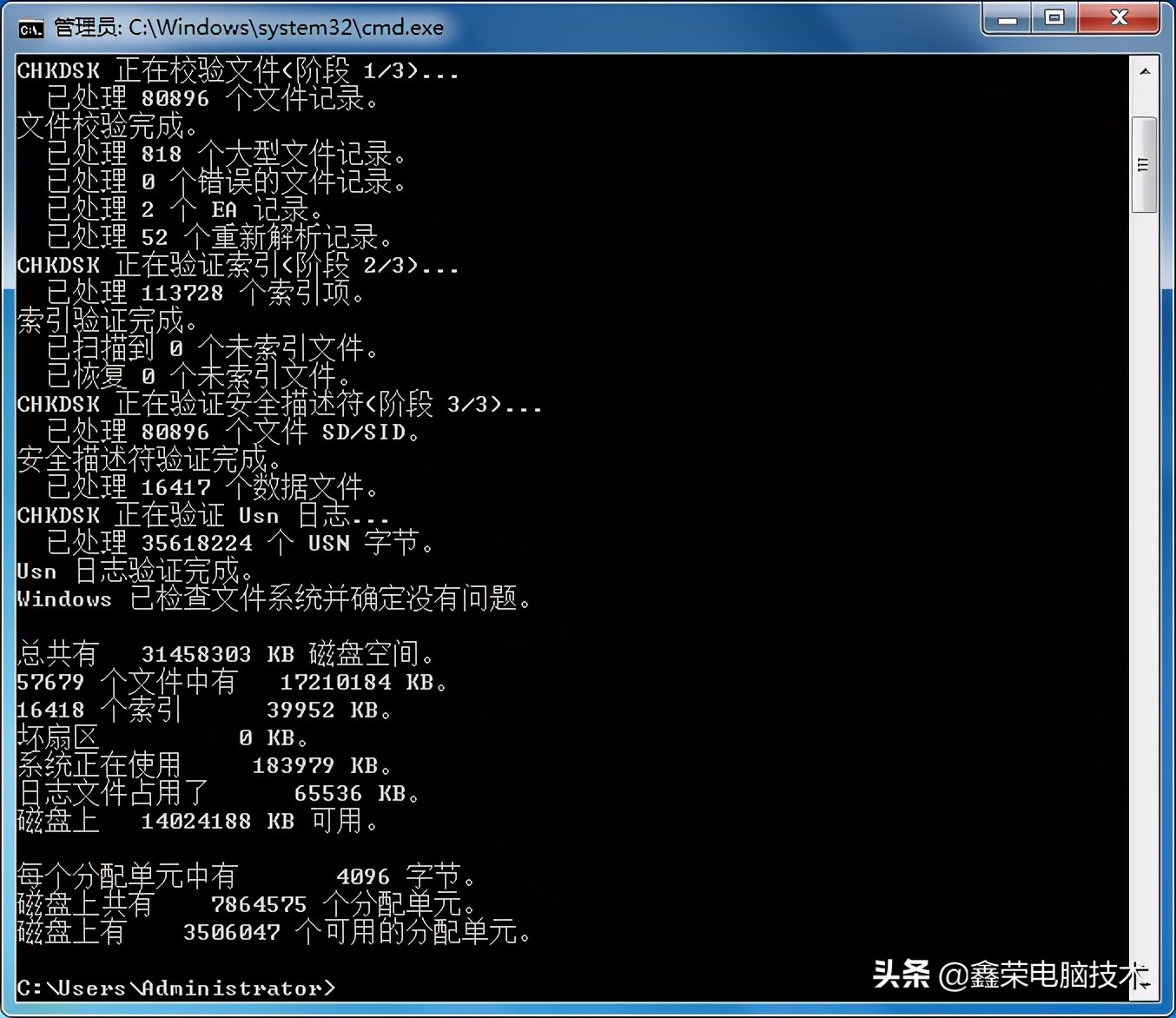
Task: Select the line '已恢复 0 个未索引文件。'
Action: 199,376
